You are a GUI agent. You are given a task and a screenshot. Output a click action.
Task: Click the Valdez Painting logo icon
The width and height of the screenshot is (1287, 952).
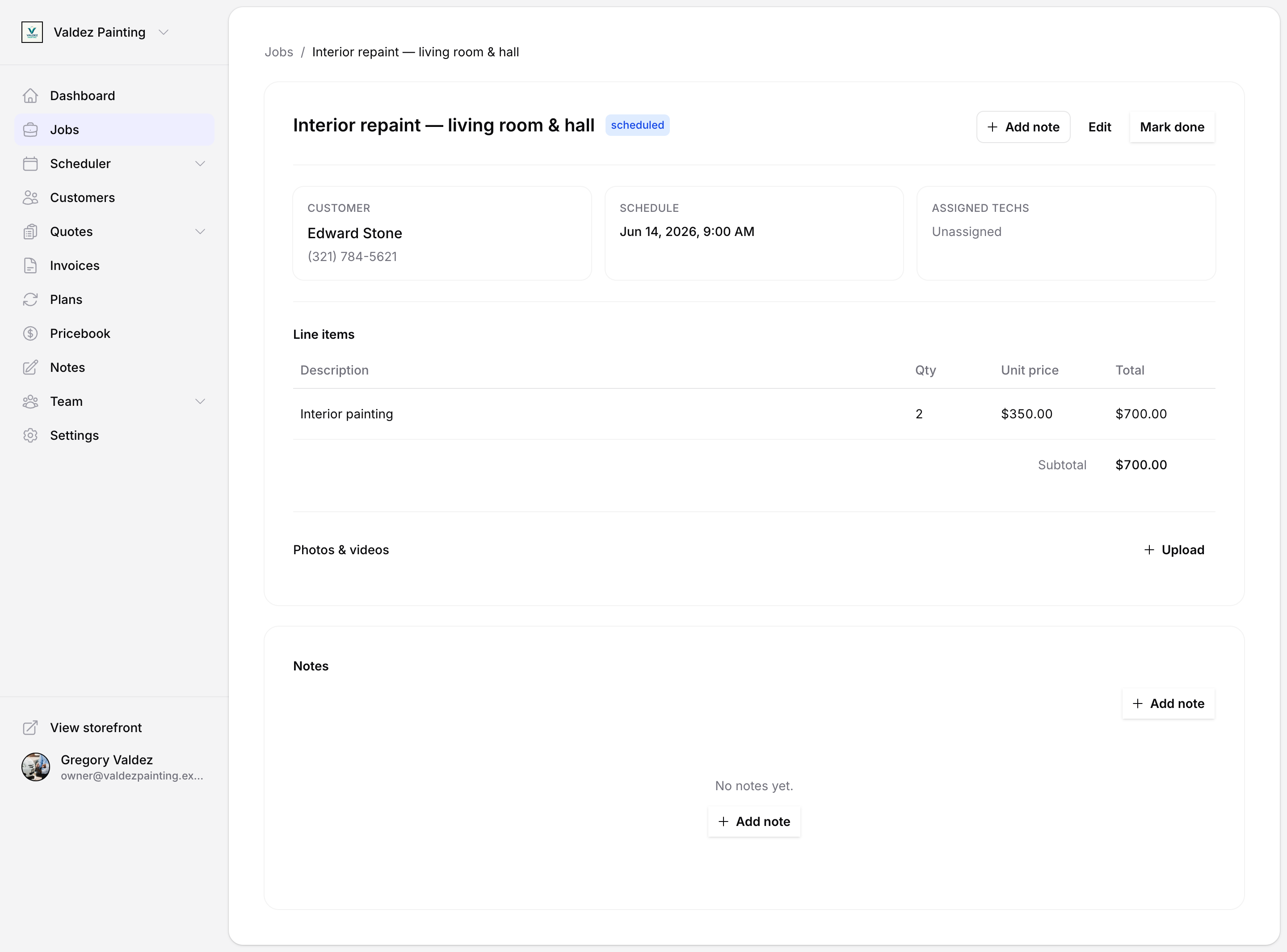click(x=32, y=32)
